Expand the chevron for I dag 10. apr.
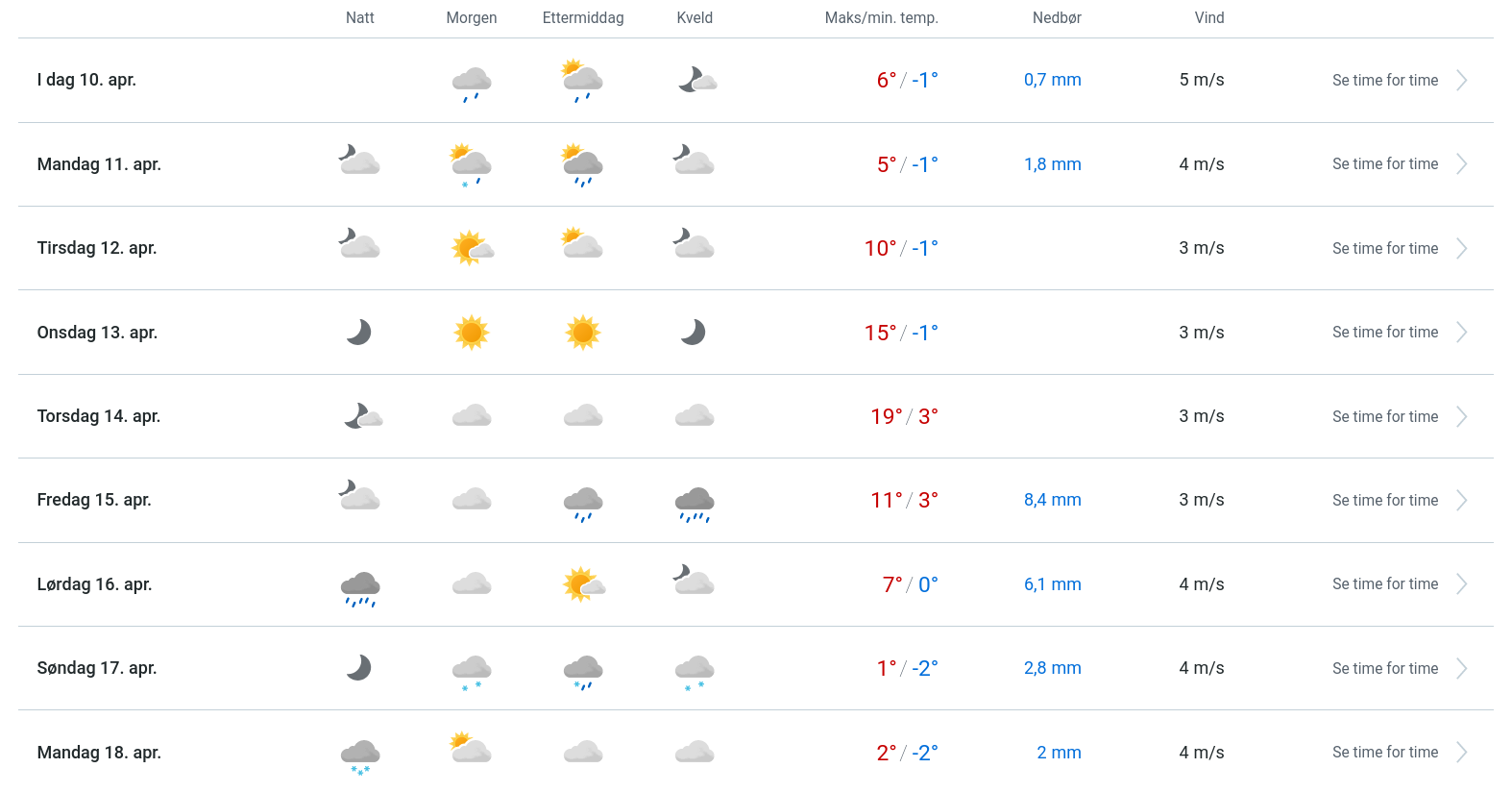1512x793 pixels. pos(1461,81)
